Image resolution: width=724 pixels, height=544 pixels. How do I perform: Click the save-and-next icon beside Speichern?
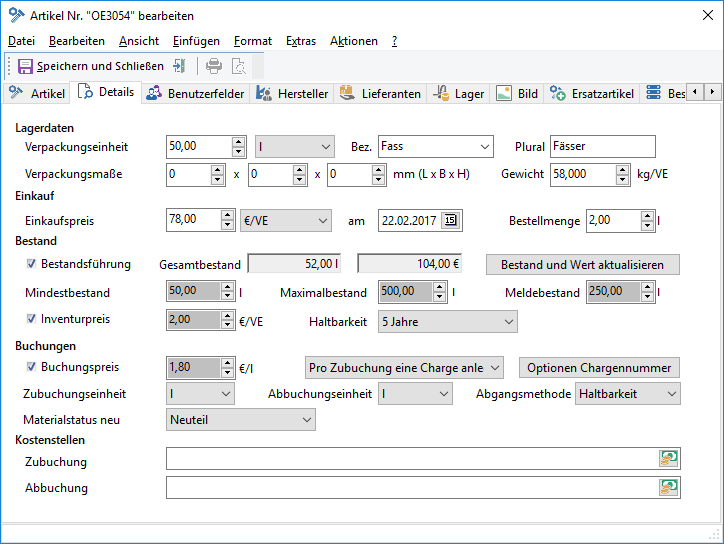pos(179,66)
